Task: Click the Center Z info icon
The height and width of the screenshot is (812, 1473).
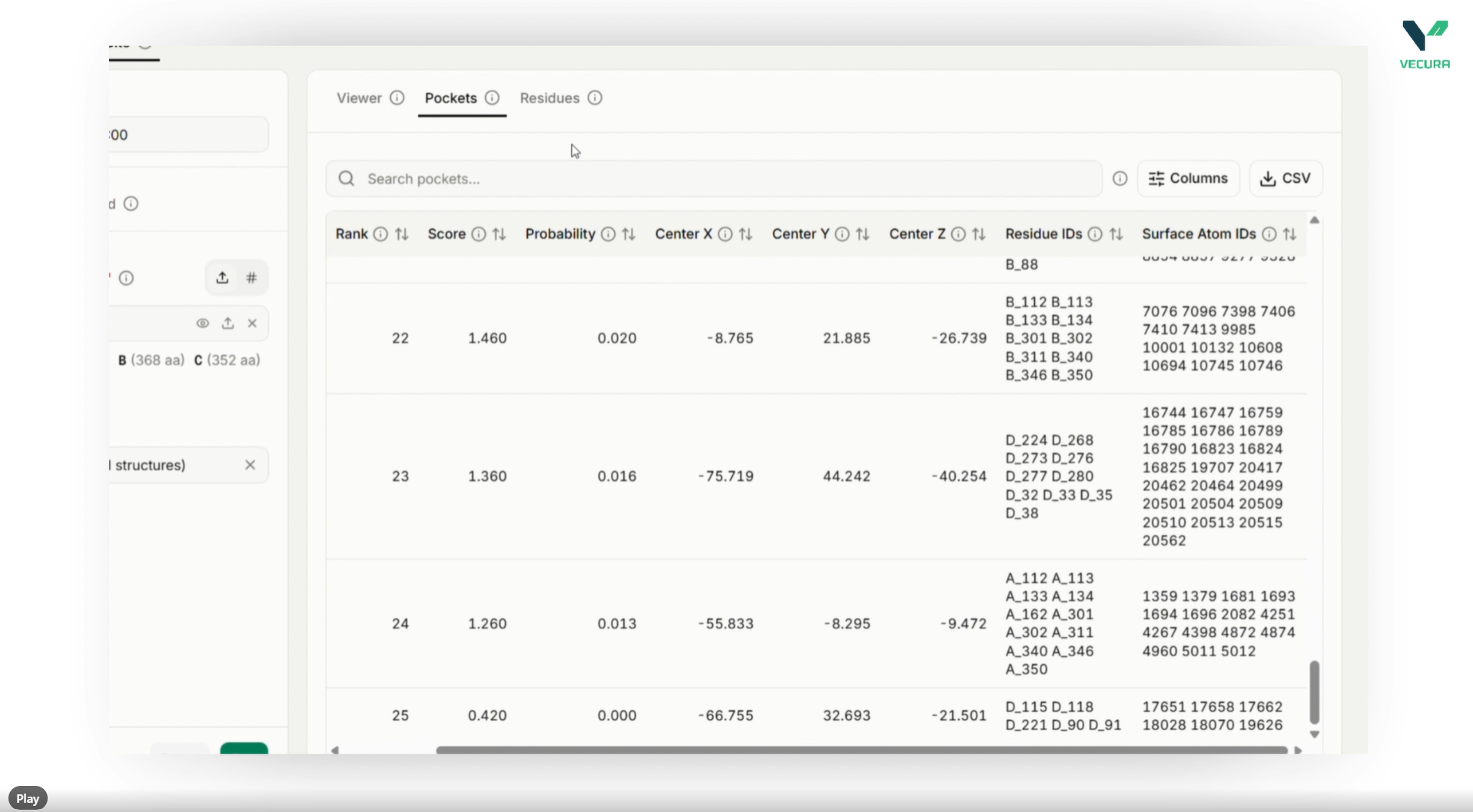Action: pos(958,234)
